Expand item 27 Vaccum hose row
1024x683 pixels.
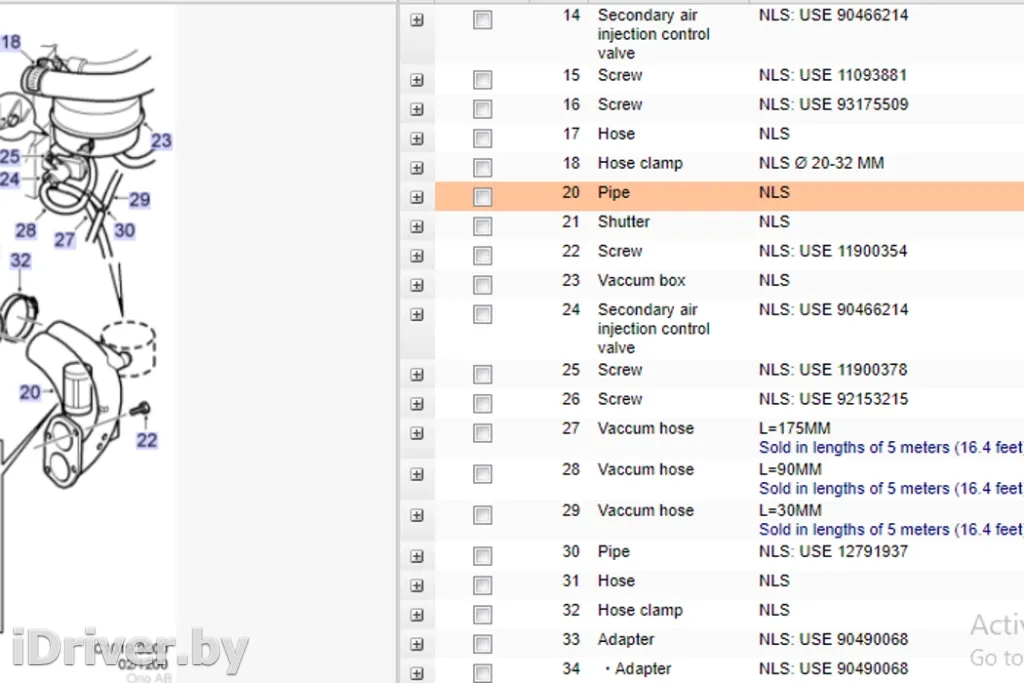(x=417, y=433)
